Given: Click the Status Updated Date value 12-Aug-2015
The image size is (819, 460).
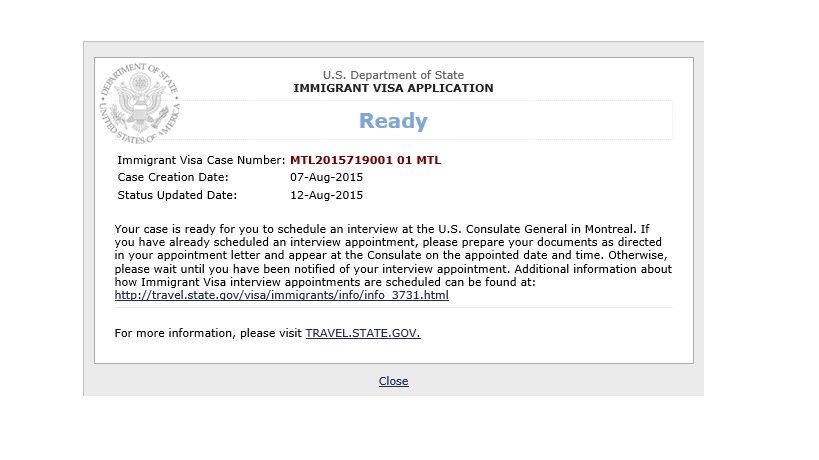Looking at the screenshot, I should (326, 195).
